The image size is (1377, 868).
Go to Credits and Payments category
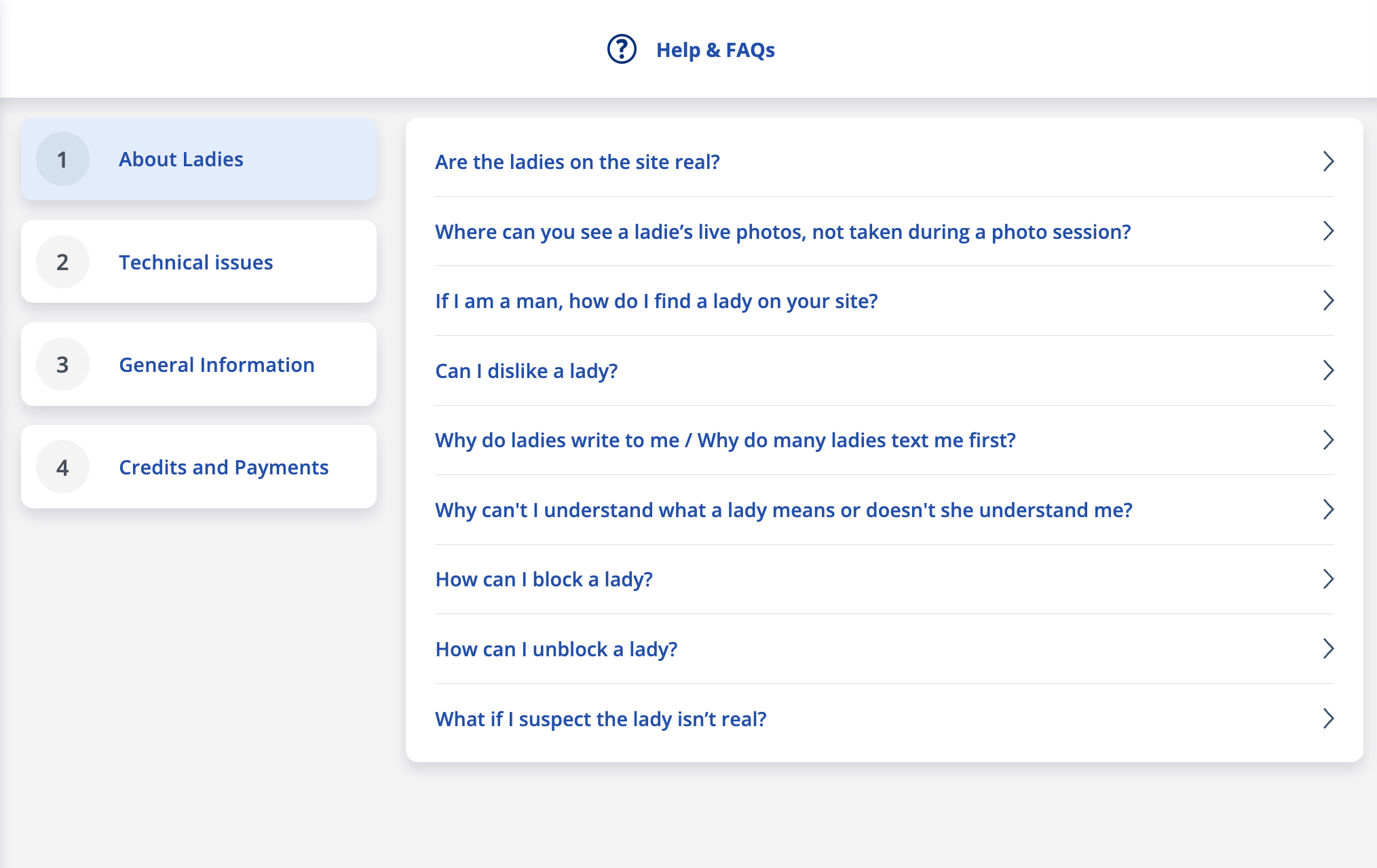pyautogui.click(x=223, y=467)
